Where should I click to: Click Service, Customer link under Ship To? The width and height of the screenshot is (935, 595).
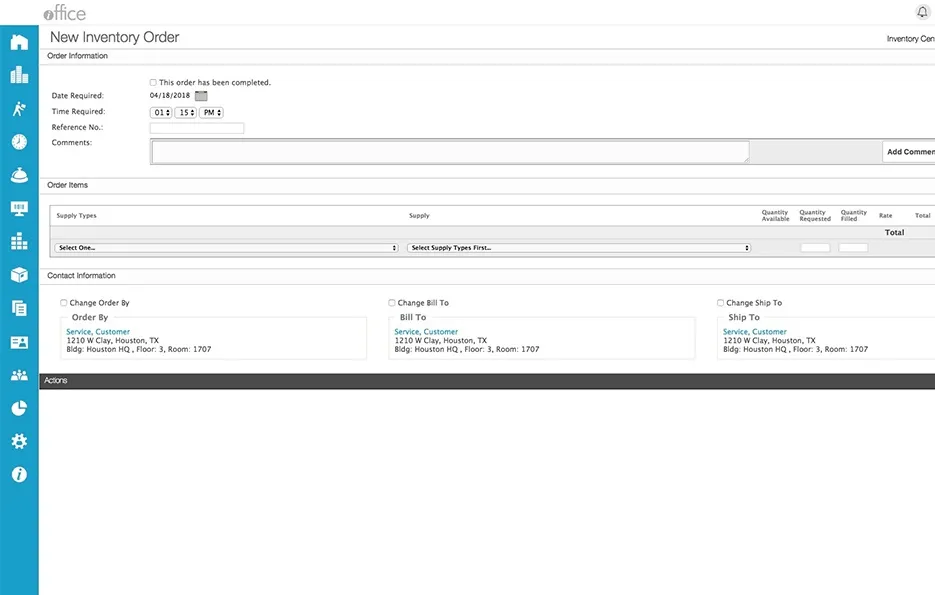[x=755, y=331]
